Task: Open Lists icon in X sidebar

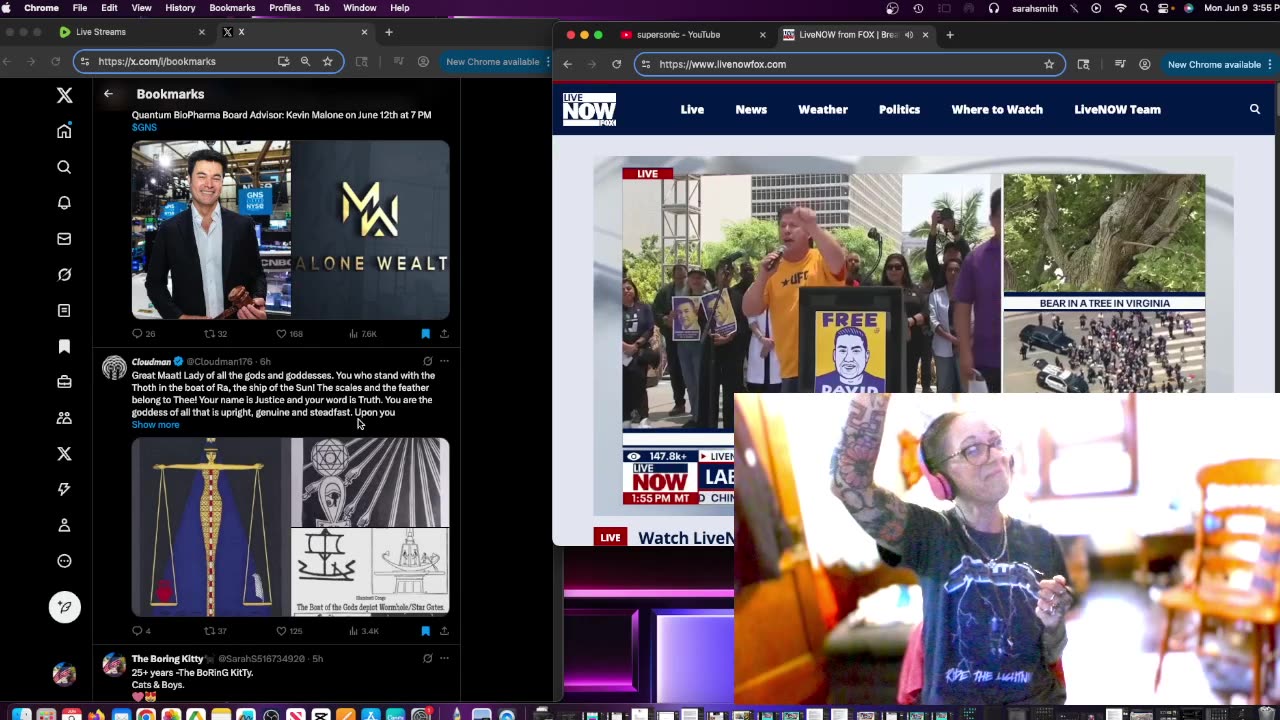Action: 64,311
